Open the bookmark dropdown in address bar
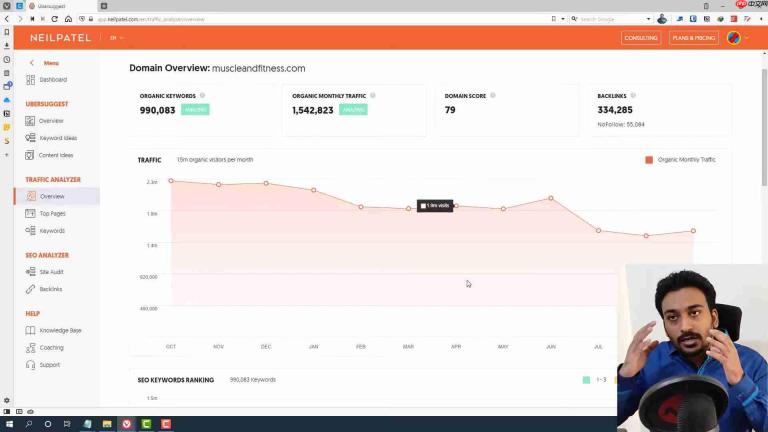Image resolution: width=768 pixels, height=432 pixels. coord(563,19)
